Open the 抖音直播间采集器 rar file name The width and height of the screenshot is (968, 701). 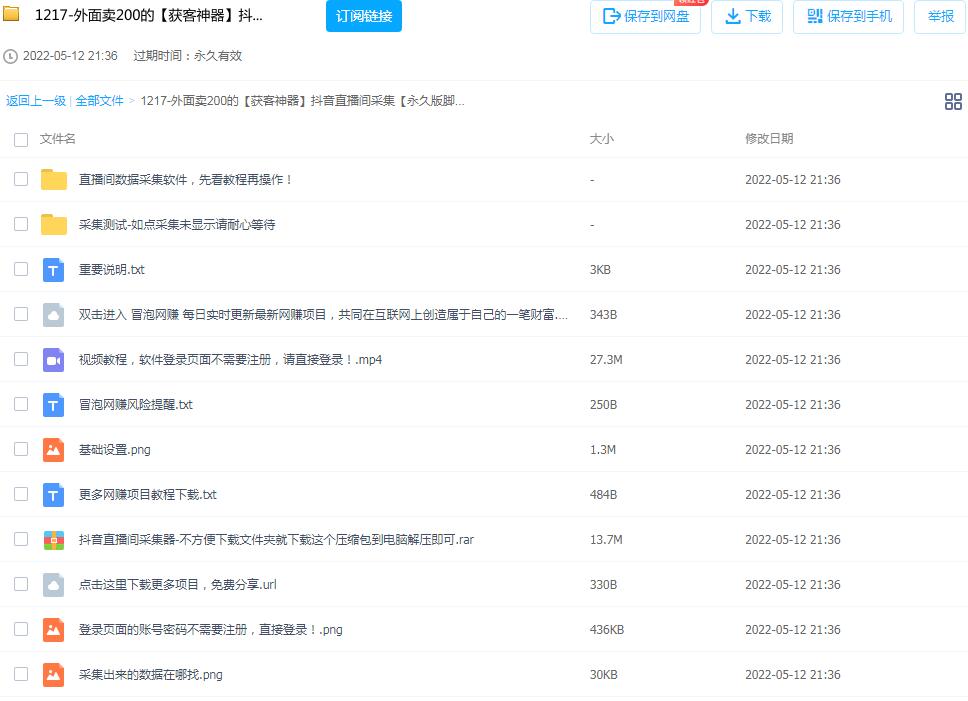pyautogui.click(x=276, y=540)
